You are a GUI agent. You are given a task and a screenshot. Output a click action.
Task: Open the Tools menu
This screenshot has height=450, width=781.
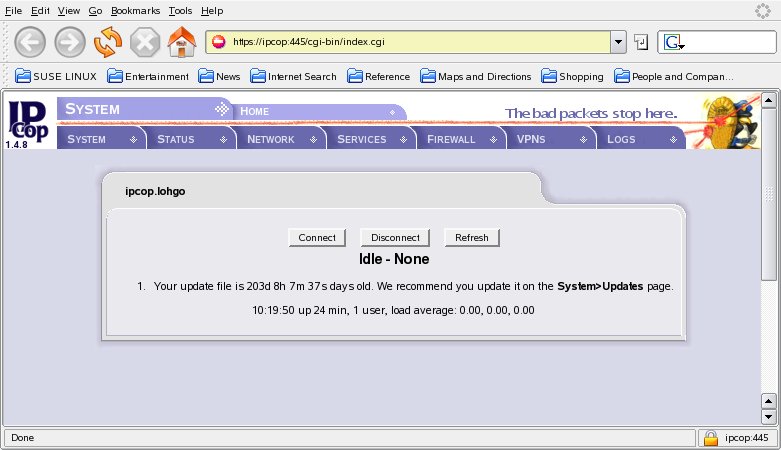point(180,10)
